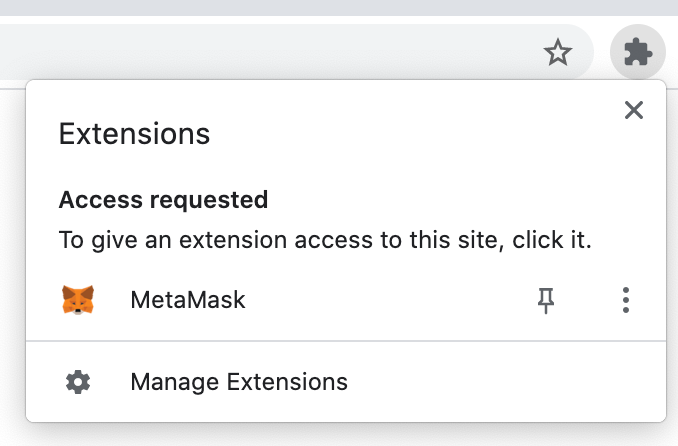Select the MetaMask extension name
Image resolution: width=678 pixels, height=446 pixels.
[188, 300]
